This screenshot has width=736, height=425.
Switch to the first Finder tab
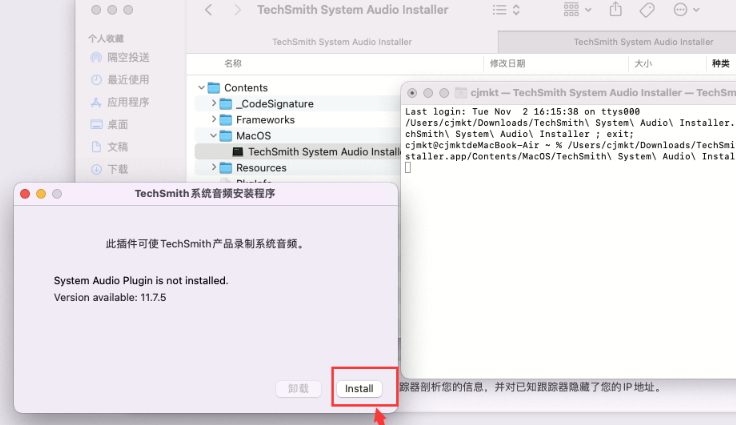tap(341, 42)
